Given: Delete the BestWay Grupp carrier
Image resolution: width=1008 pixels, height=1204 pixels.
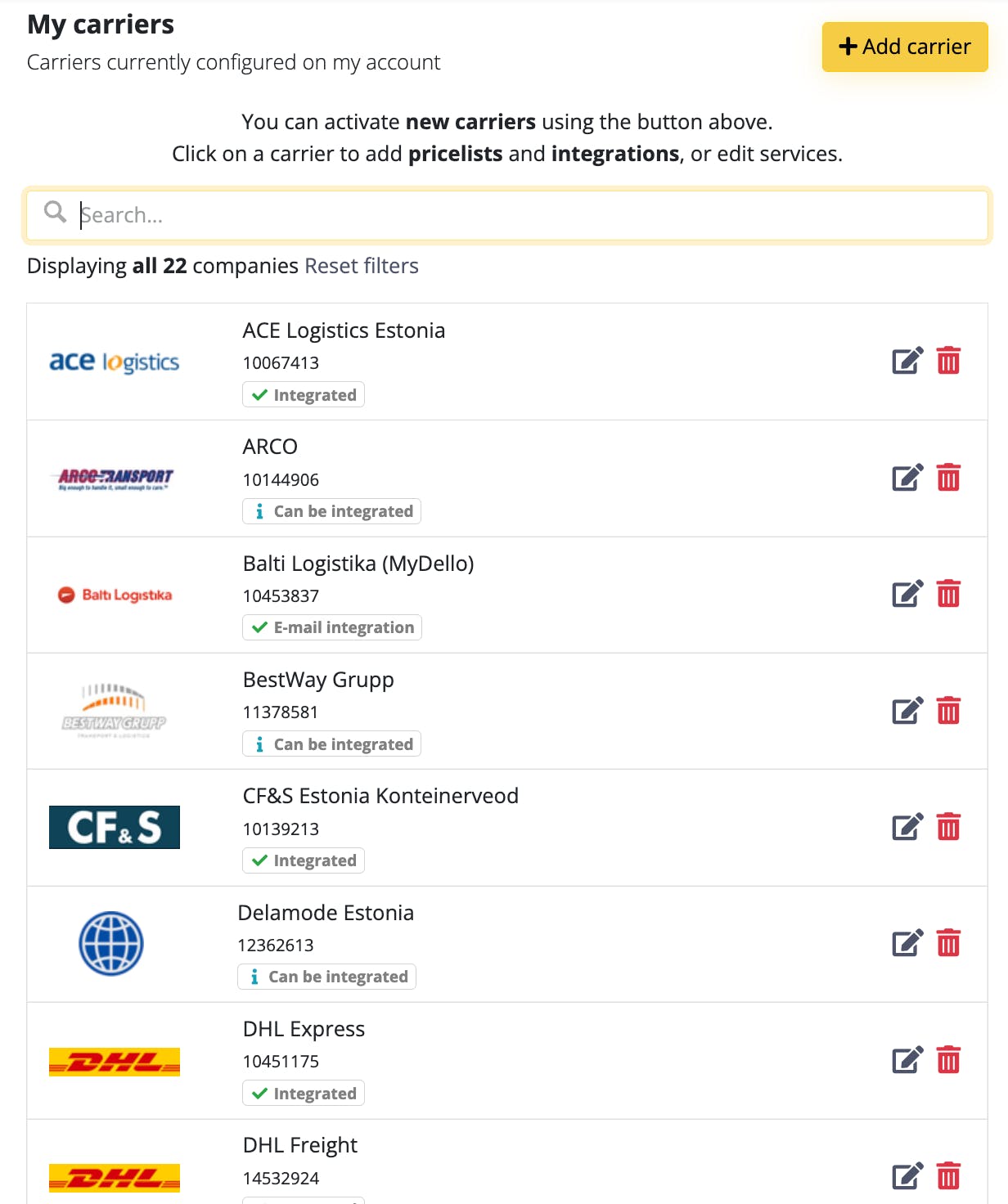Looking at the screenshot, I should coord(948,711).
